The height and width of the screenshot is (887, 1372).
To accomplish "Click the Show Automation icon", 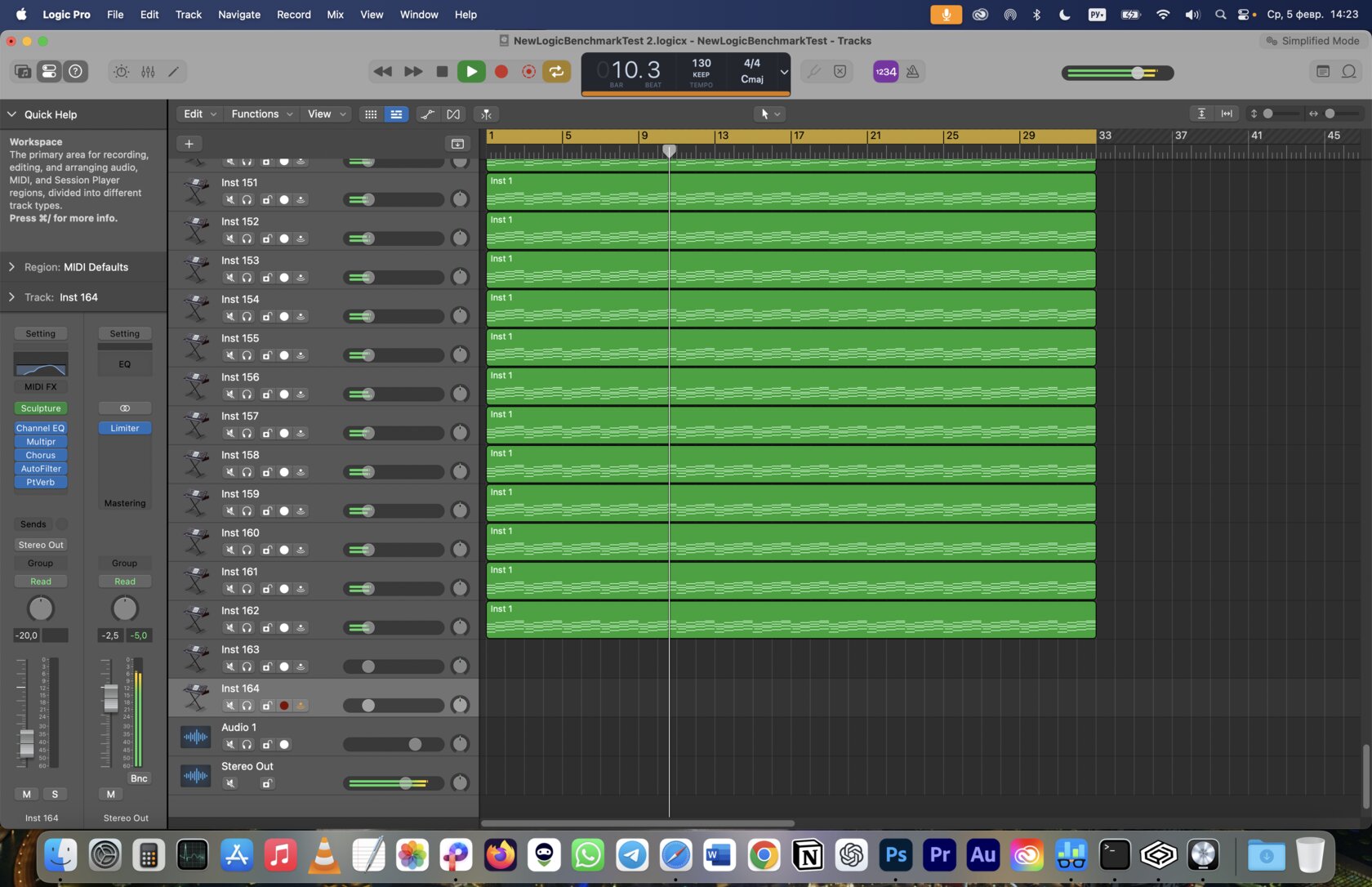I will click(x=427, y=114).
